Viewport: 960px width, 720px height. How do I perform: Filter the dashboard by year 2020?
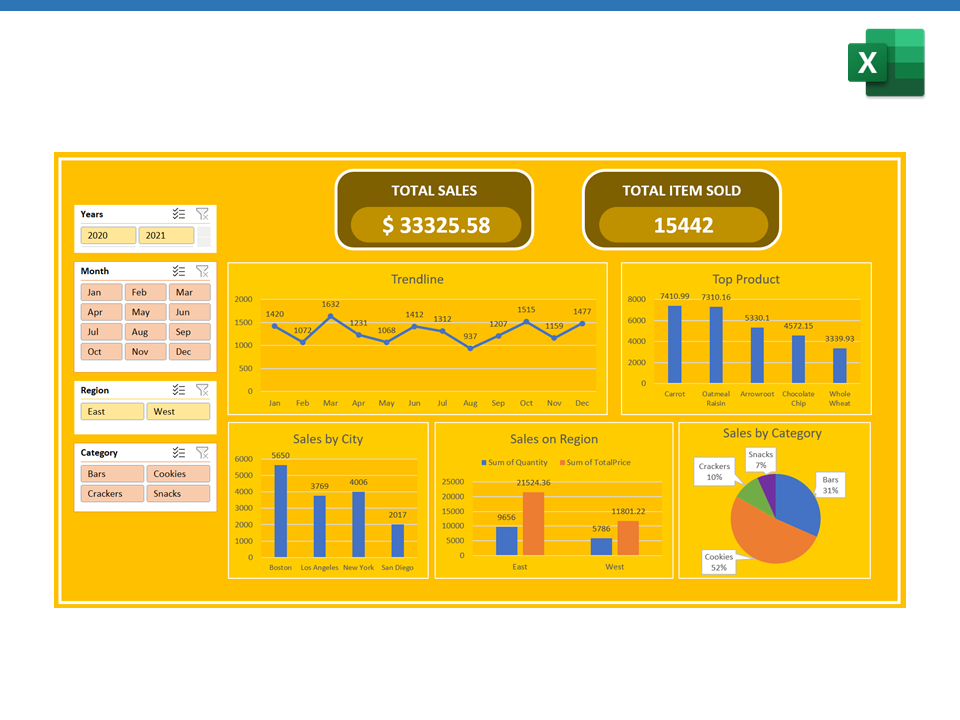pyautogui.click(x=108, y=236)
